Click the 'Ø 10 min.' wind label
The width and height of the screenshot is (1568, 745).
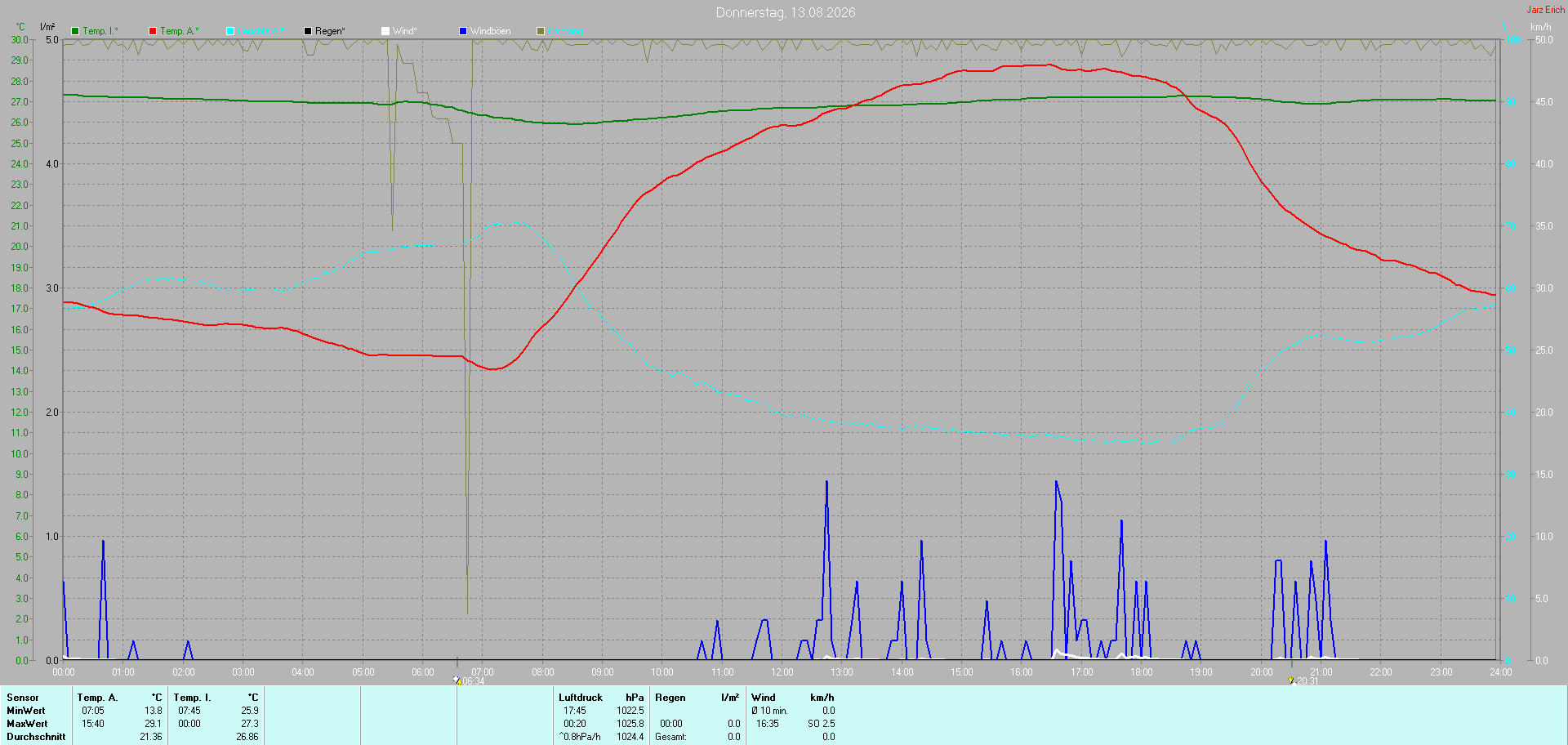(770, 711)
